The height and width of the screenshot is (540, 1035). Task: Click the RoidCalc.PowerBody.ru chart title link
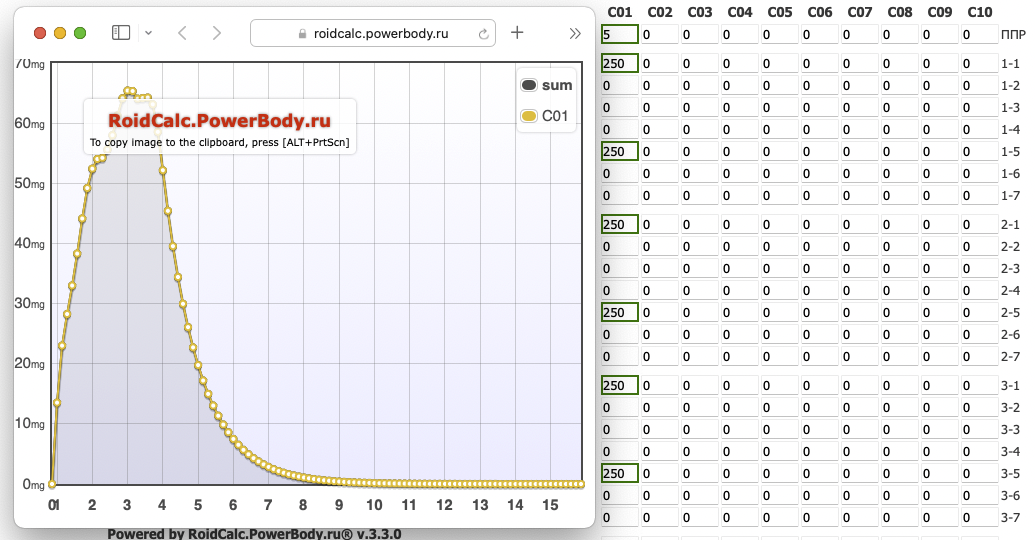coord(219,121)
